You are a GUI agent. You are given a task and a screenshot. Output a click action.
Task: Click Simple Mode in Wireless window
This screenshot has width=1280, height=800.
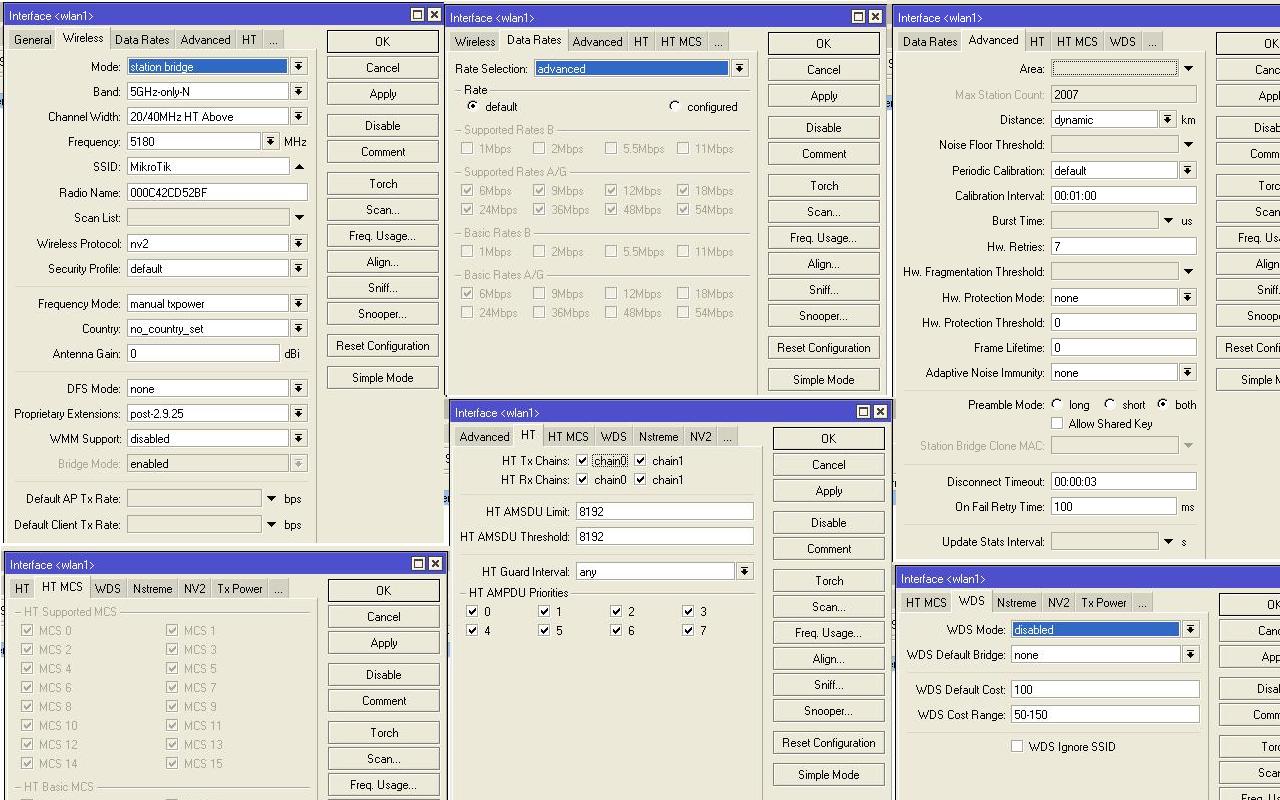pos(383,378)
